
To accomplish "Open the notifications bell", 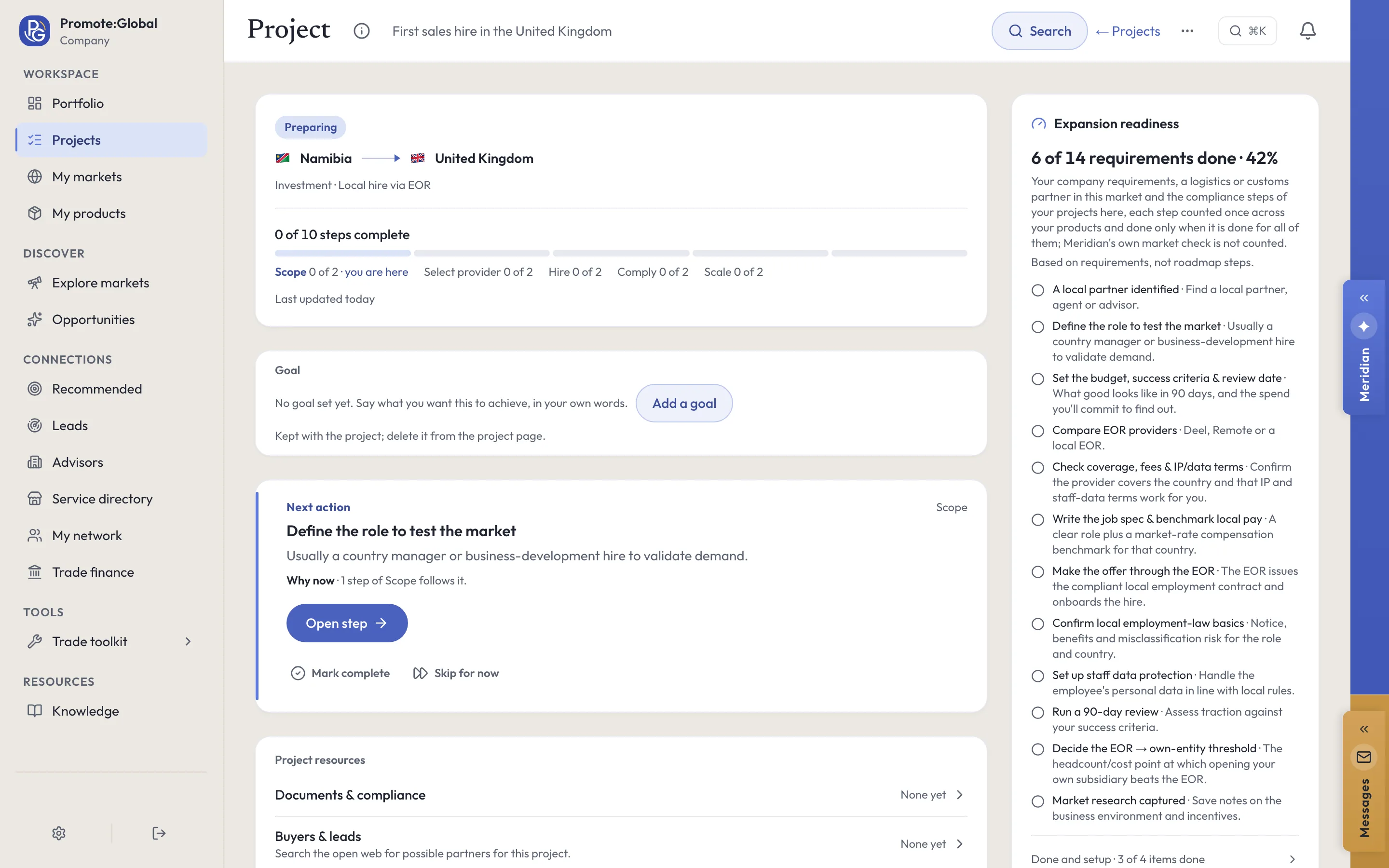I will 1307,31.
